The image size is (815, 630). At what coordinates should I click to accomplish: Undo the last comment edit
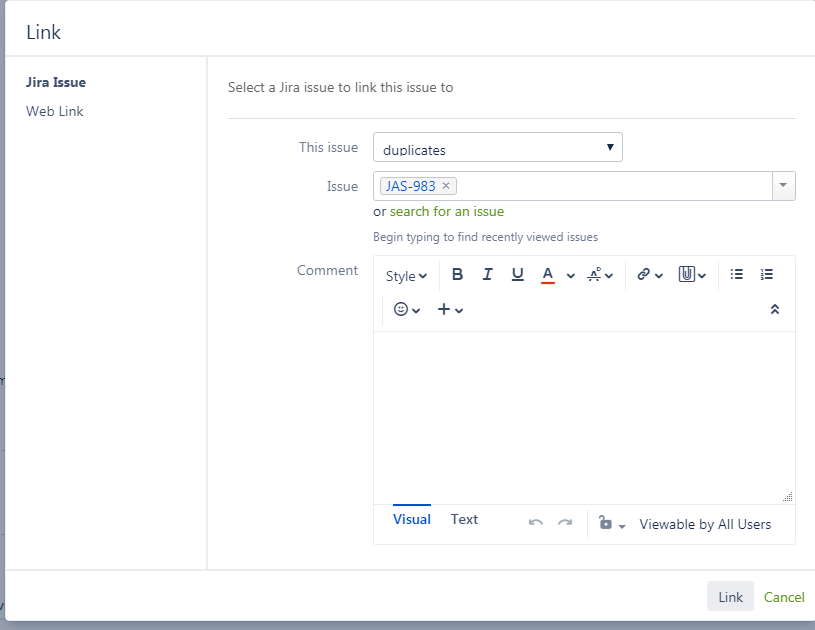[536, 522]
